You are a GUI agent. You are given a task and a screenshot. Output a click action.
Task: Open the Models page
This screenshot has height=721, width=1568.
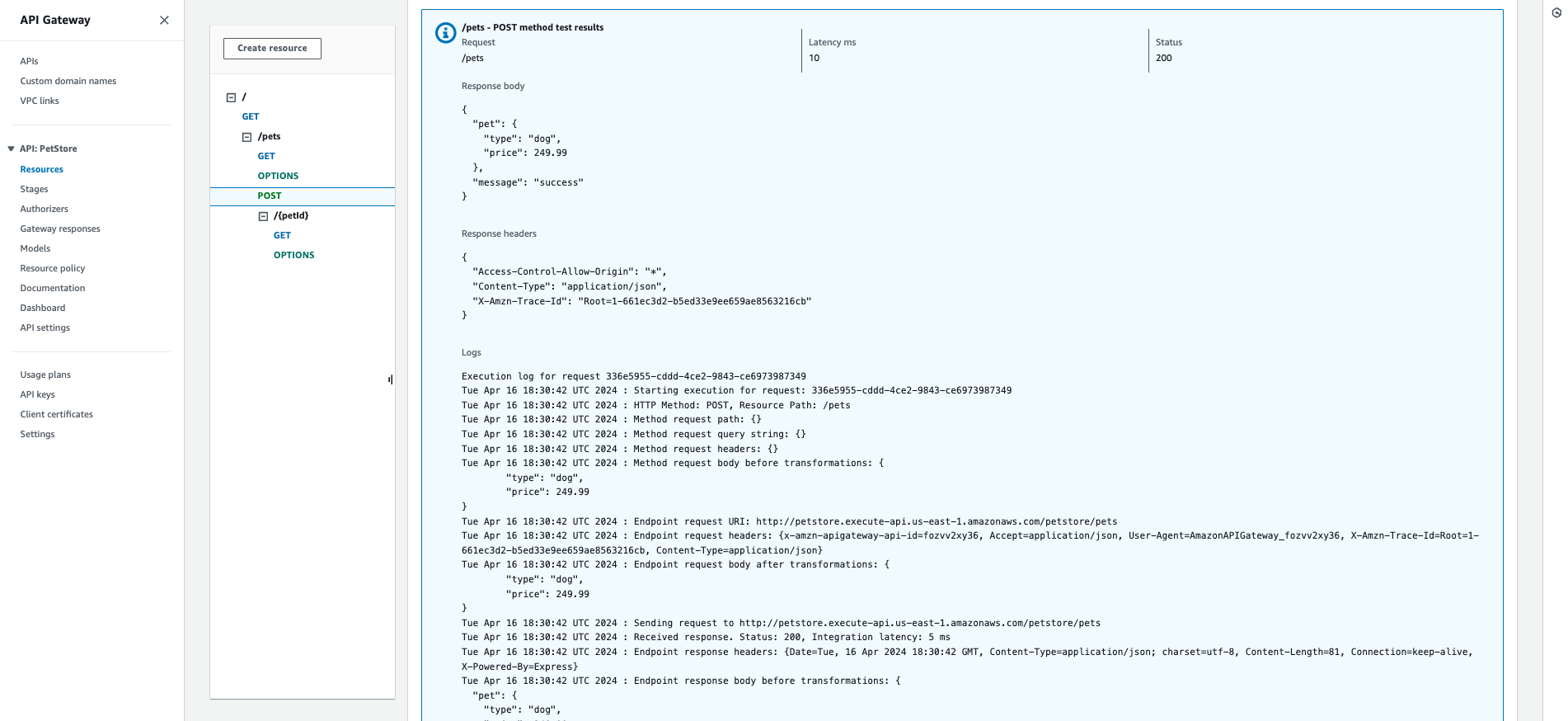(35, 248)
